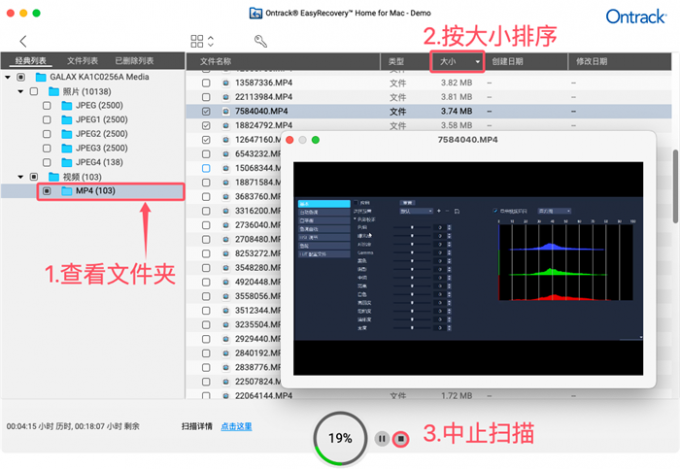Click the JPEG1 (2500) folder icon
This screenshot has height=469, width=680.
[67, 120]
